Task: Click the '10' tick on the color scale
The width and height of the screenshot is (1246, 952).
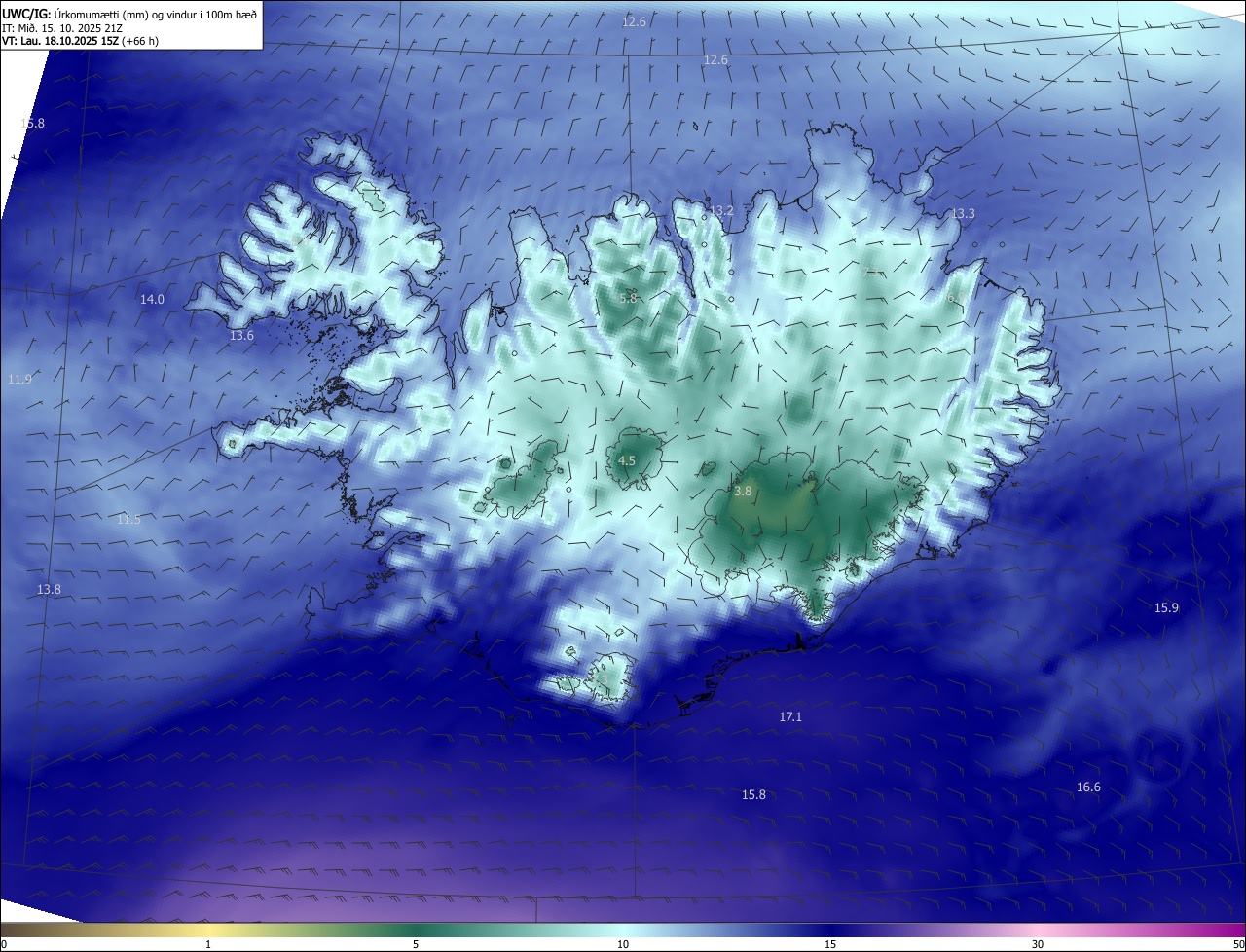Action: pyautogui.click(x=623, y=944)
